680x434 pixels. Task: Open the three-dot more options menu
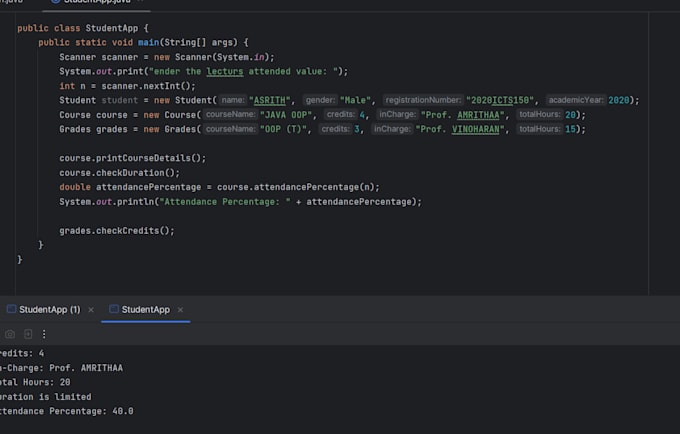[x=44, y=334]
